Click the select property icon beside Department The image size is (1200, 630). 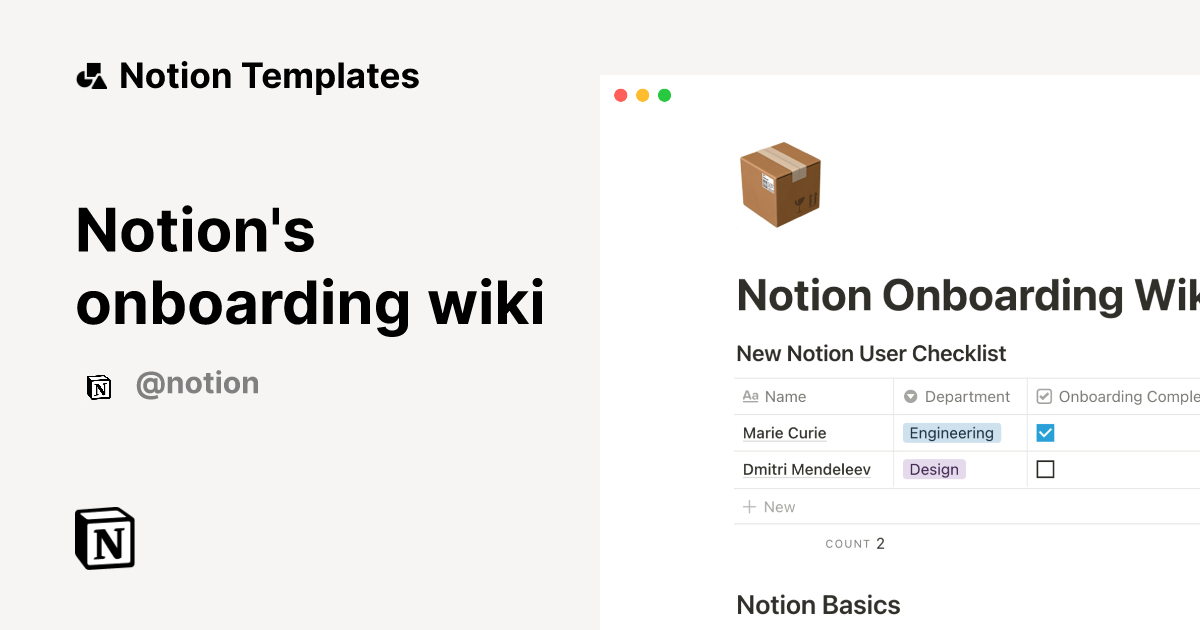coord(910,396)
